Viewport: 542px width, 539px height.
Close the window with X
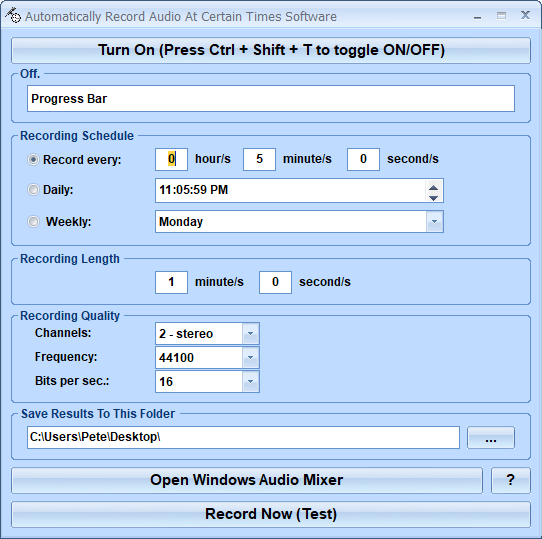[525, 15]
